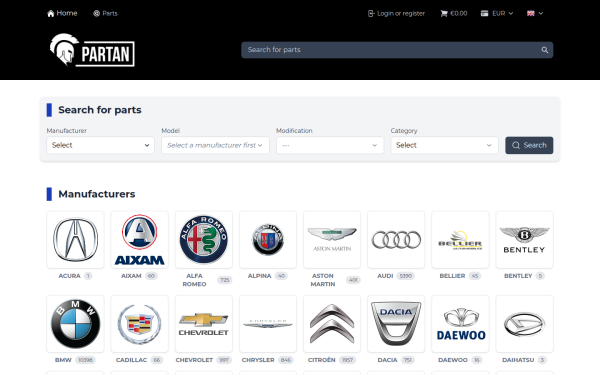Viewport: 600px width, 375px height.
Task: Click the BMW parts count badge
Action: coord(85,360)
